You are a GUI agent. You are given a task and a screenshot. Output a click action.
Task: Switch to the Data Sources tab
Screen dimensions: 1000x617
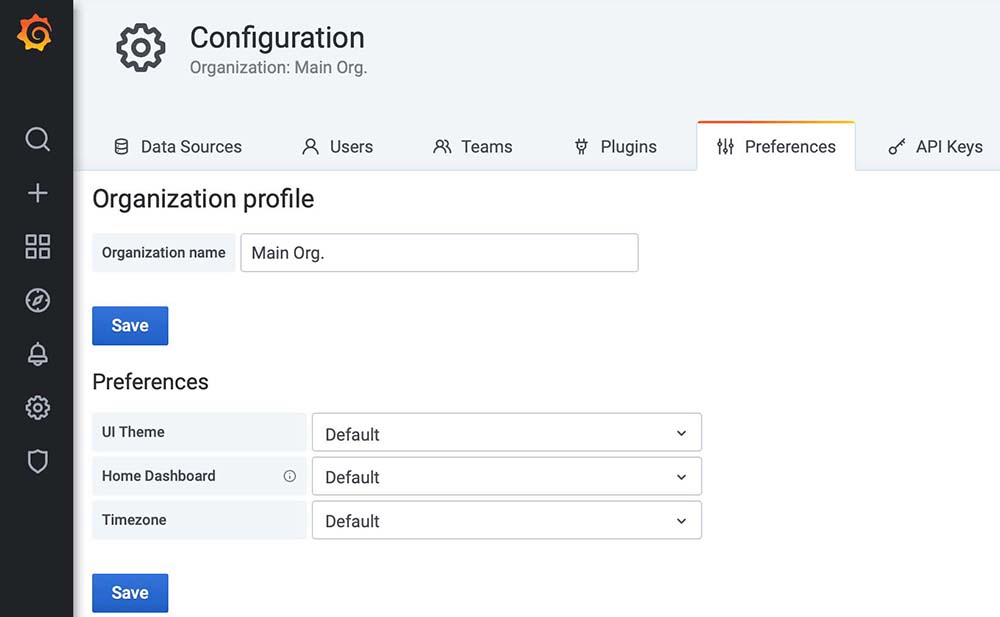pos(178,147)
